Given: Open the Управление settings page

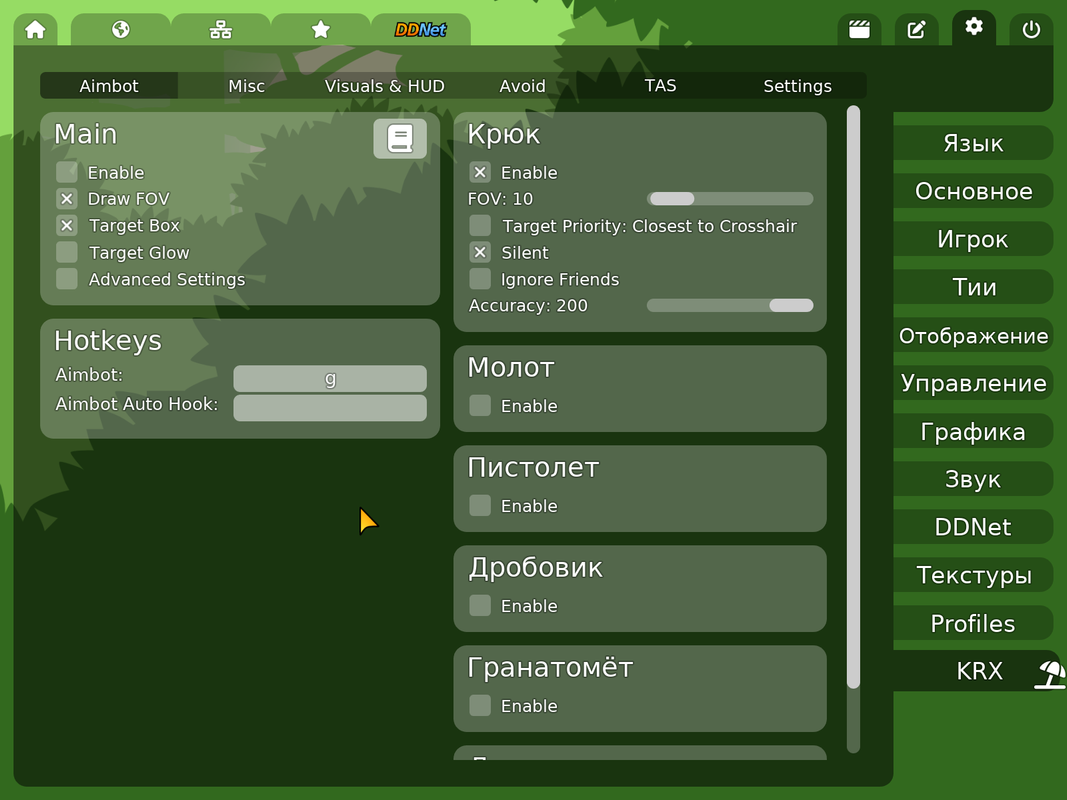Looking at the screenshot, I should point(973,383).
